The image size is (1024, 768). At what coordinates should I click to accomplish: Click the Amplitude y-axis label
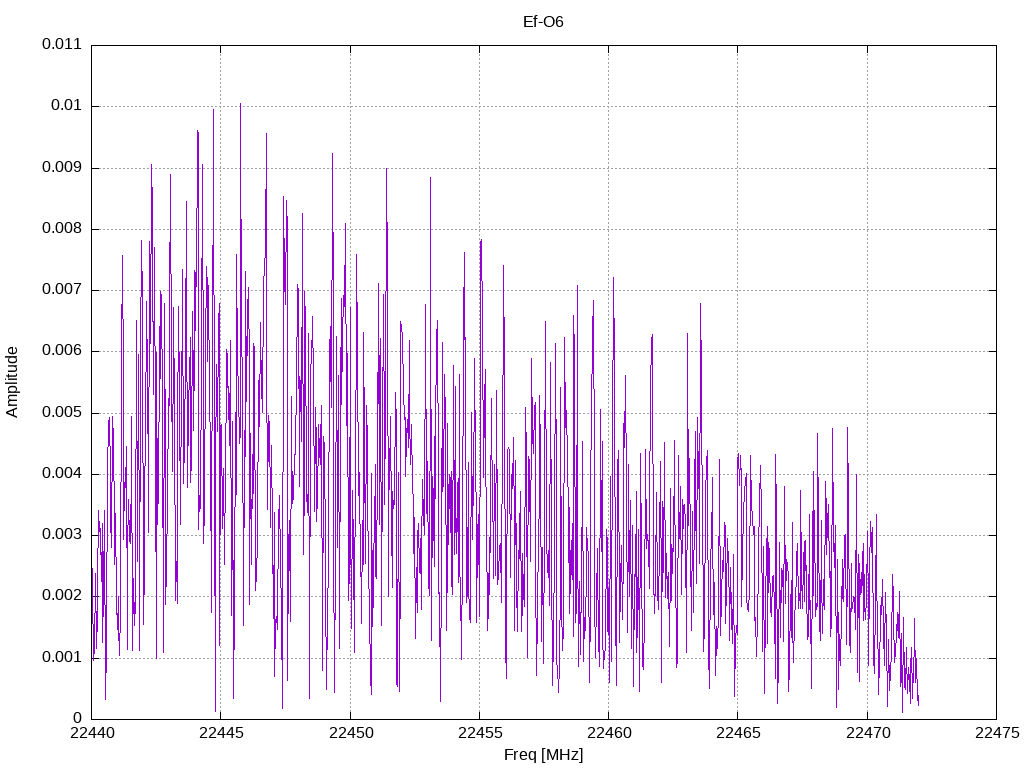pos(12,382)
